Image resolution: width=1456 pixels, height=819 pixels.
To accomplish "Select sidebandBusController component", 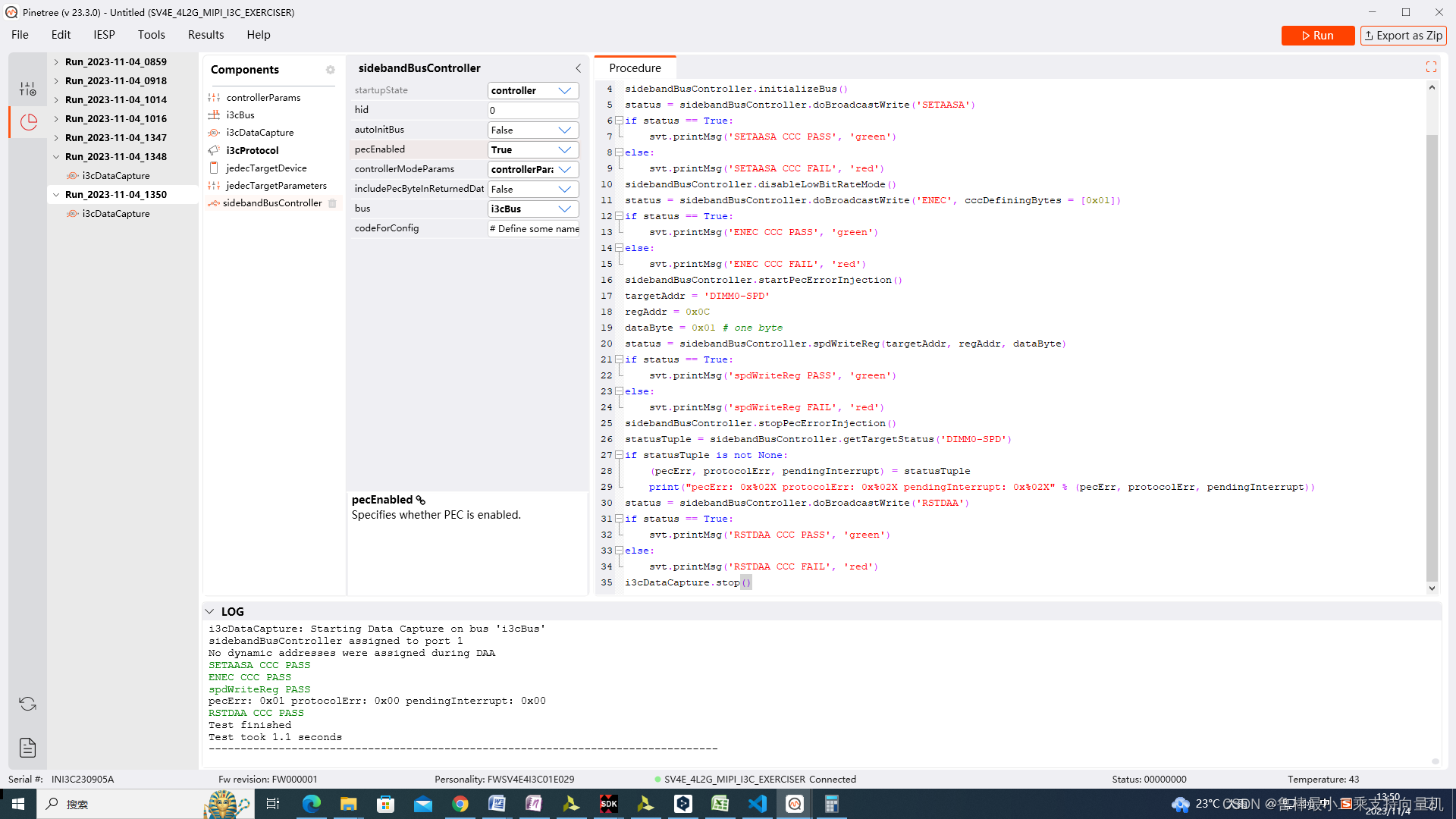I will tap(272, 202).
